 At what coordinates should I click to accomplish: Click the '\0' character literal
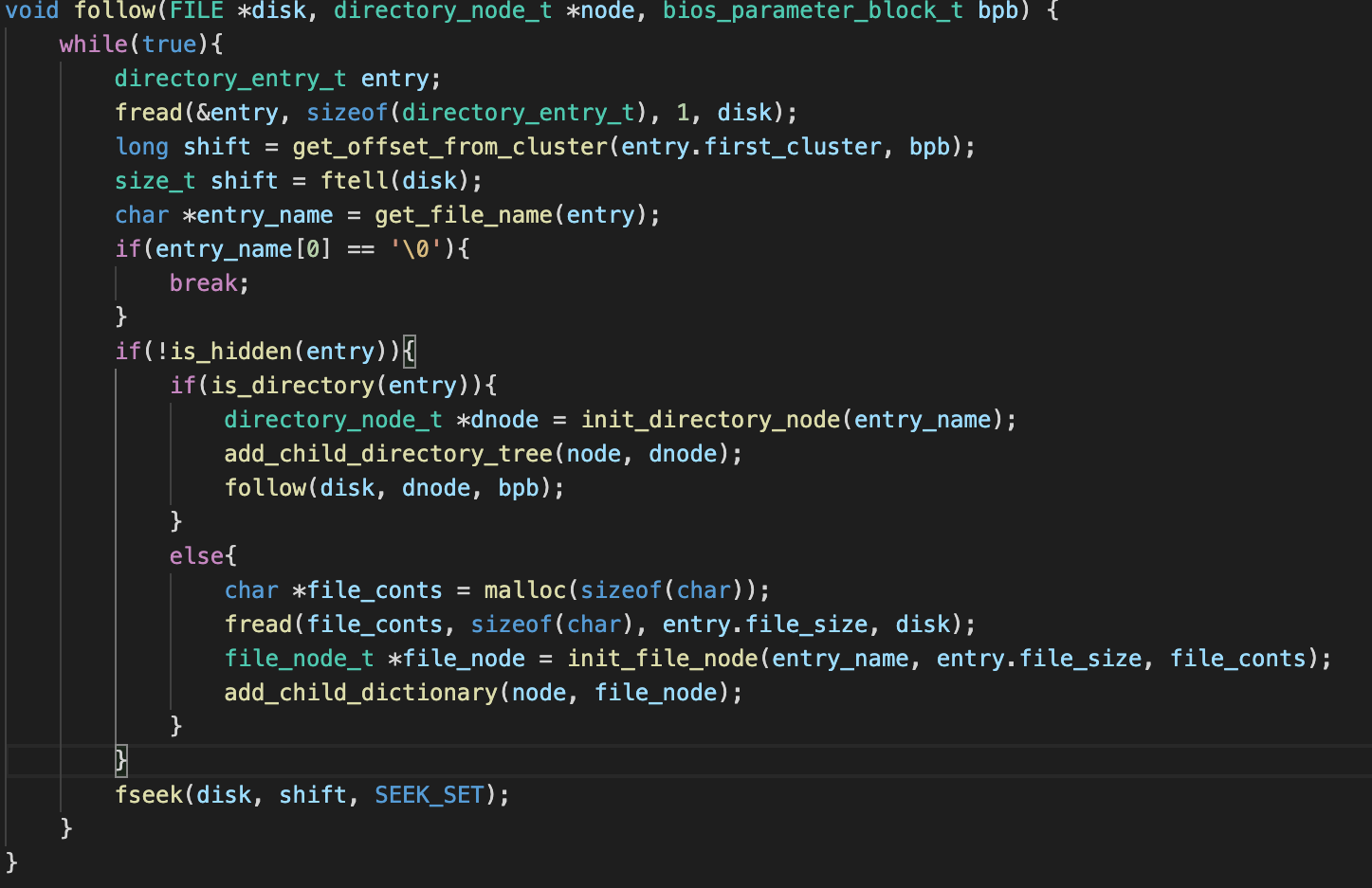pos(415,249)
